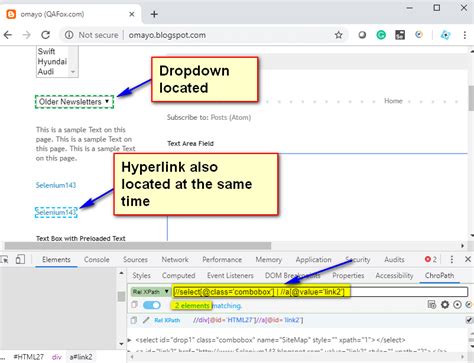Bookmark this page with the star icon
This screenshot has height=363, width=474.
pyautogui.click(x=339, y=35)
